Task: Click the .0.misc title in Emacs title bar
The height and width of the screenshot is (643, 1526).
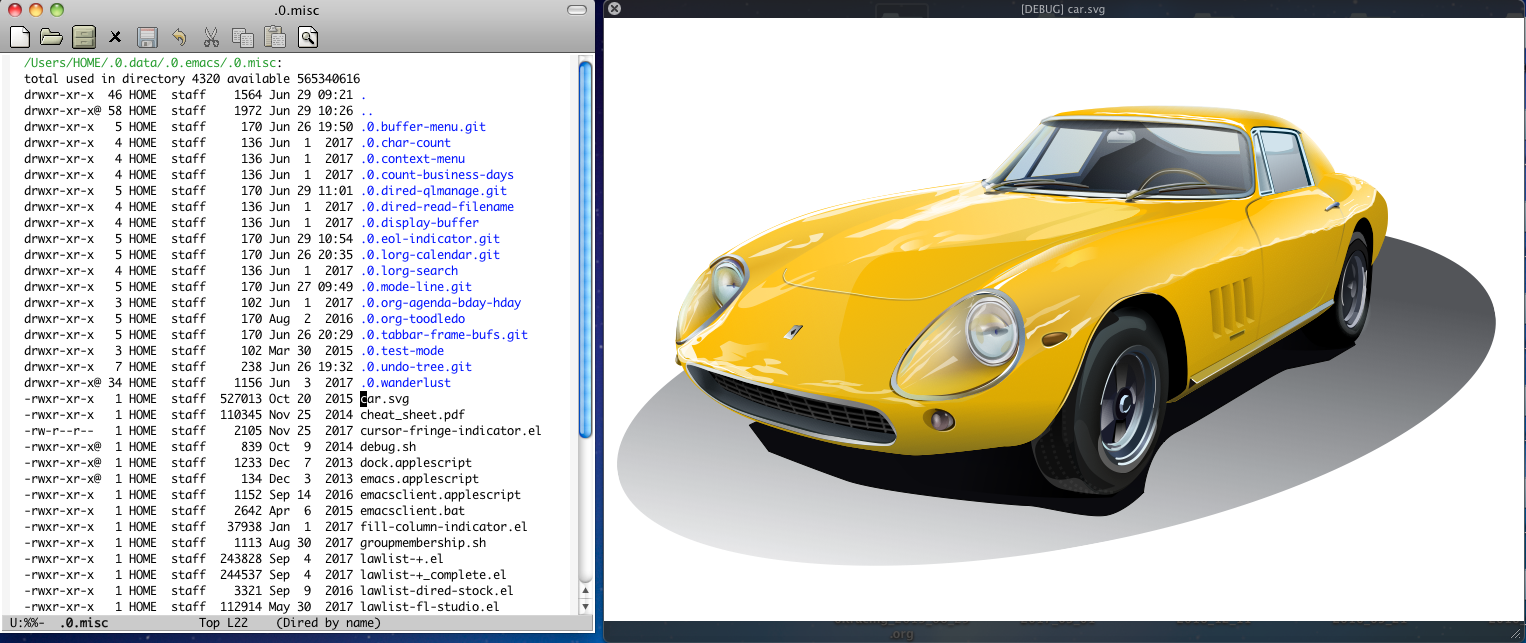Action: pyautogui.click(x=296, y=9)
